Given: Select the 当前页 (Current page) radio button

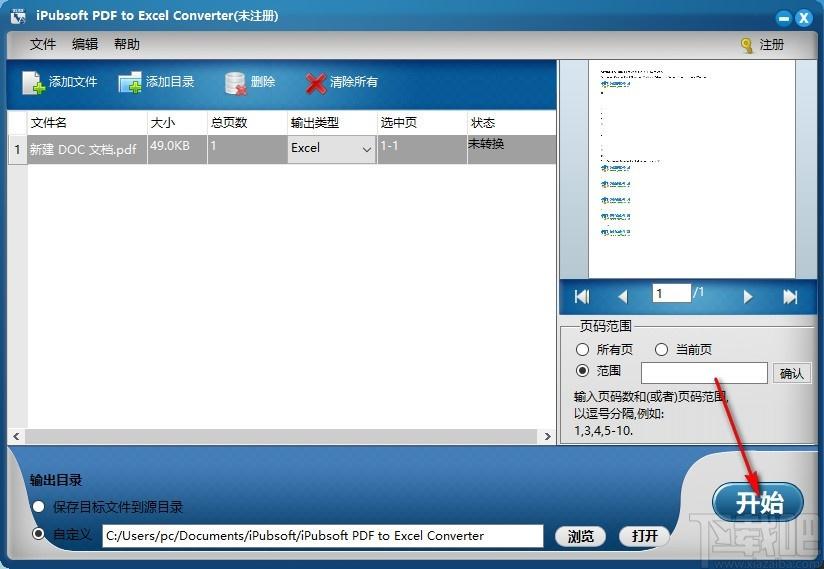Looking at the screenshot, I should point(662,349).
